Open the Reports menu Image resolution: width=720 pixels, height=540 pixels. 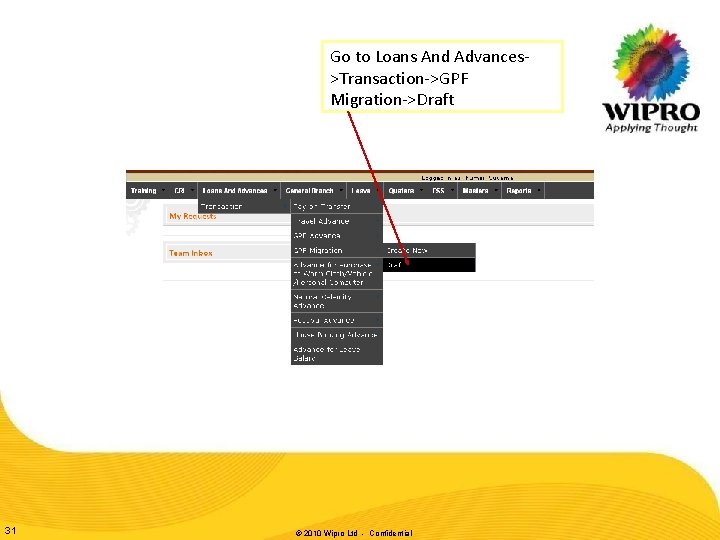(518, 191)
